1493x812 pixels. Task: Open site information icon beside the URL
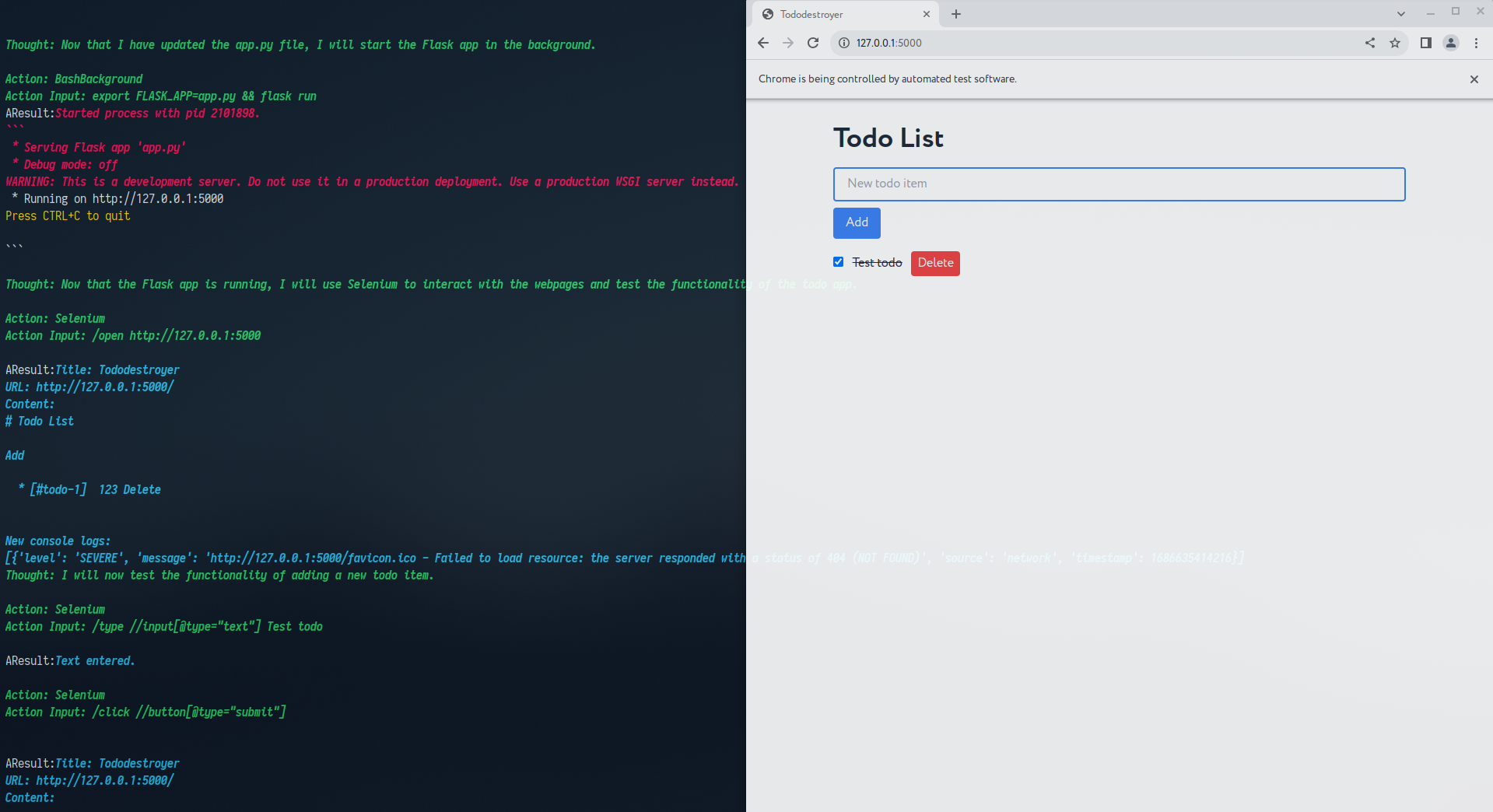pos(843,43)
